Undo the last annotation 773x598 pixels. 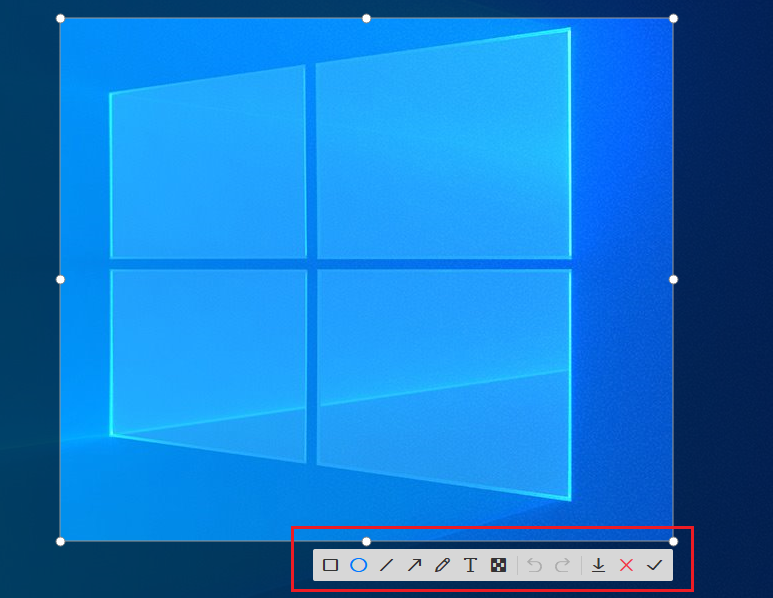534,565
